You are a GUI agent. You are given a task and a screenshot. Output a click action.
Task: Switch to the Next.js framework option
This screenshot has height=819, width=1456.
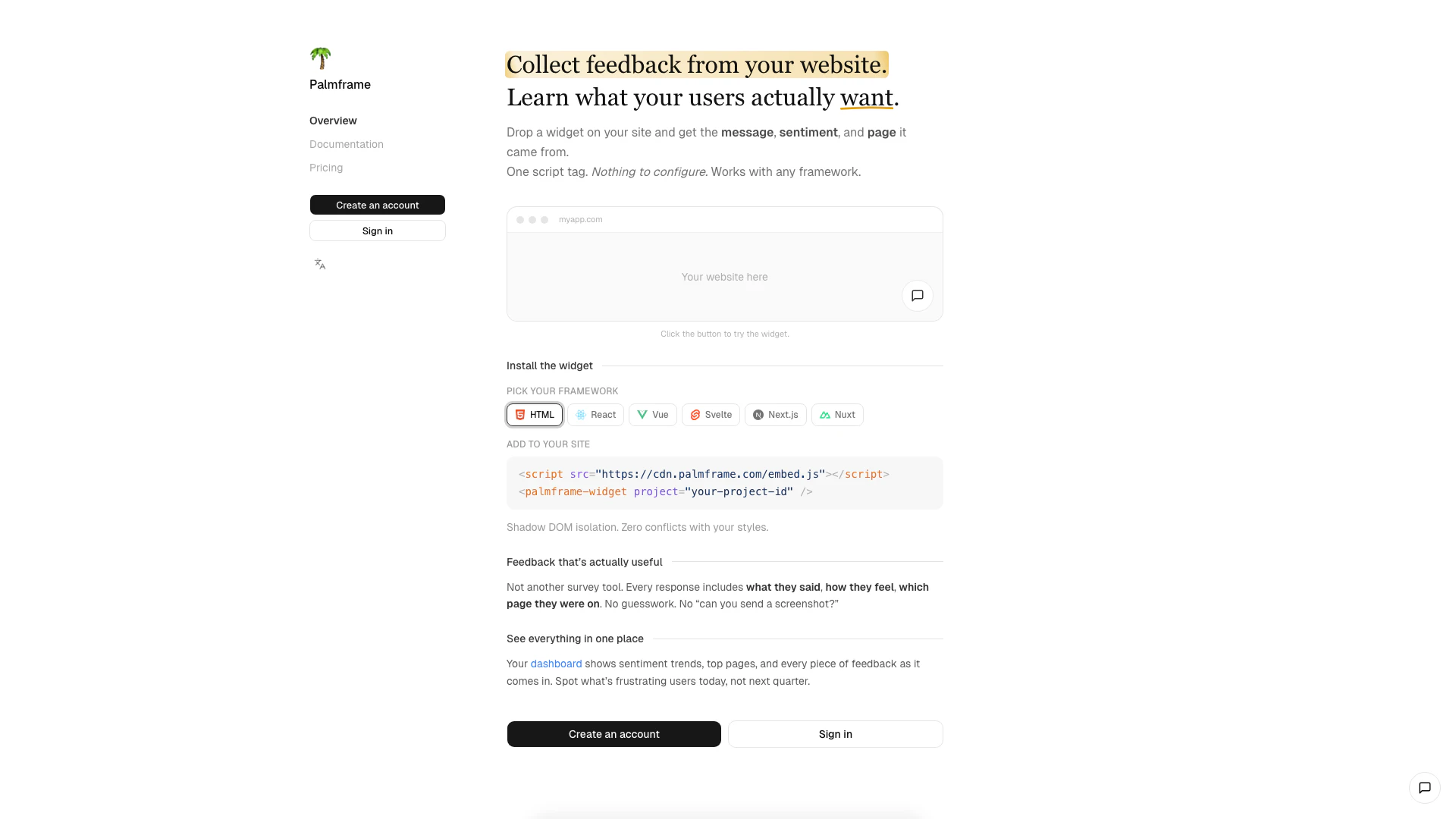coord(775,415)
